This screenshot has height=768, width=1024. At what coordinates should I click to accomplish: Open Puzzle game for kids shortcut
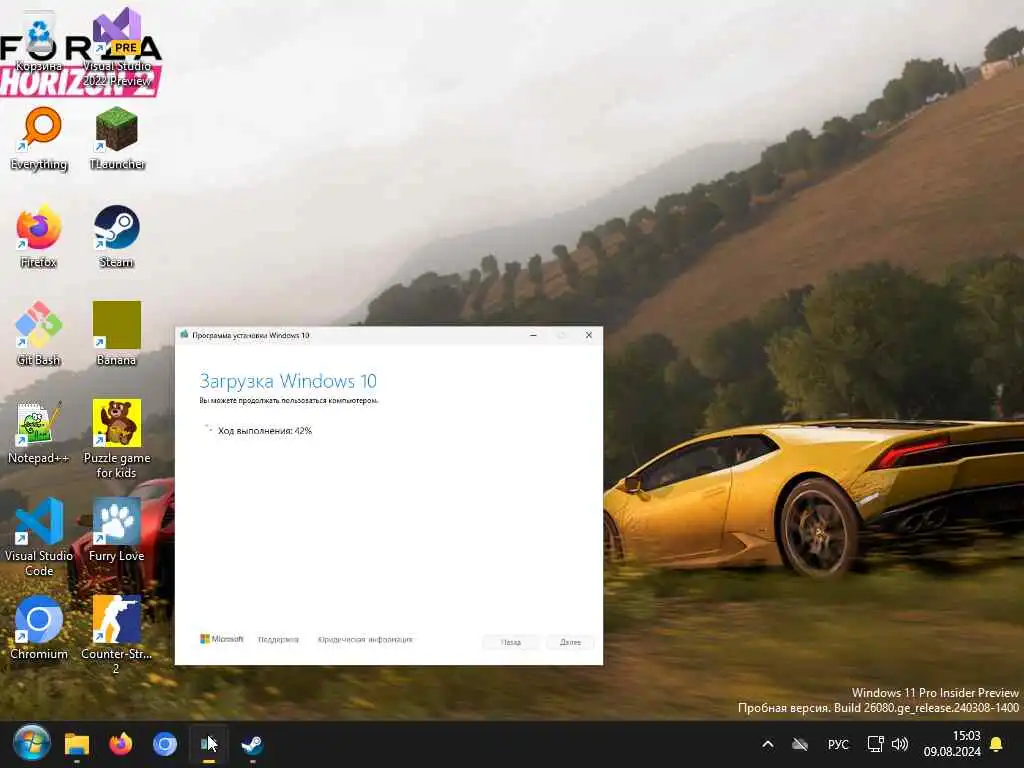(117, 438)
